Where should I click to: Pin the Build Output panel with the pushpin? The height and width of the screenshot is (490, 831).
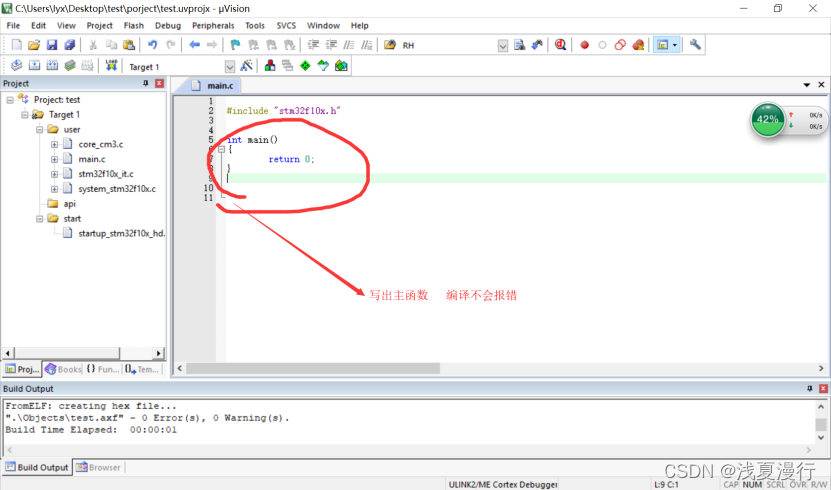pyautogui.click(x=810, y=388)
